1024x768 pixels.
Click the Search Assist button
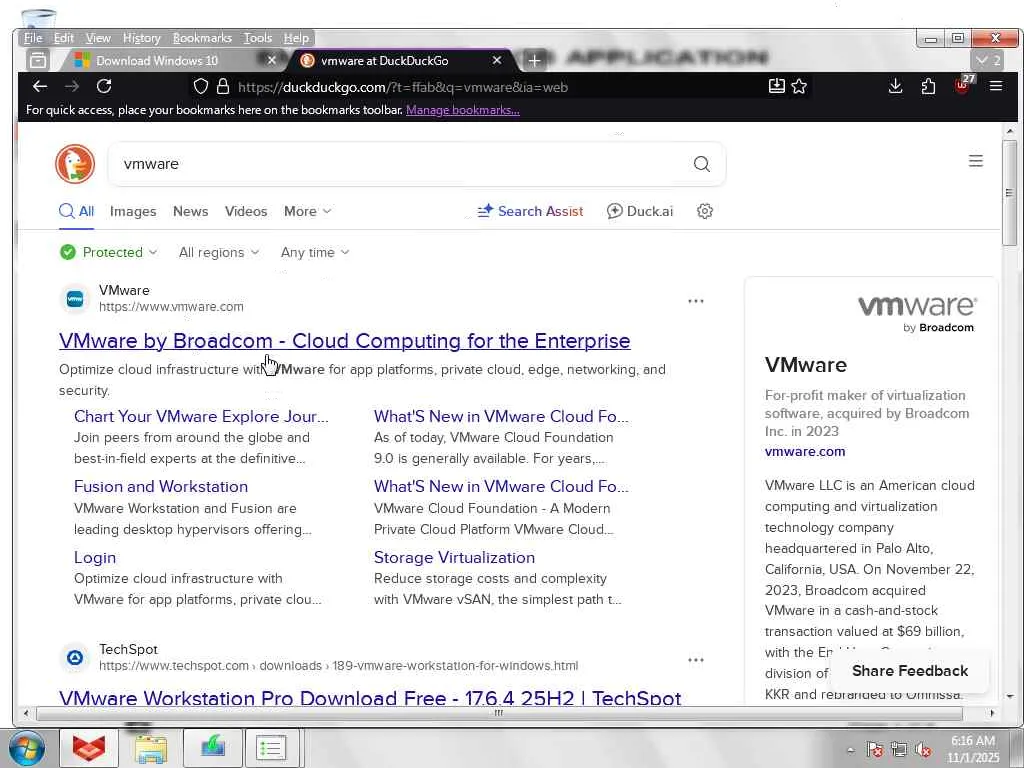pos(530,211)
